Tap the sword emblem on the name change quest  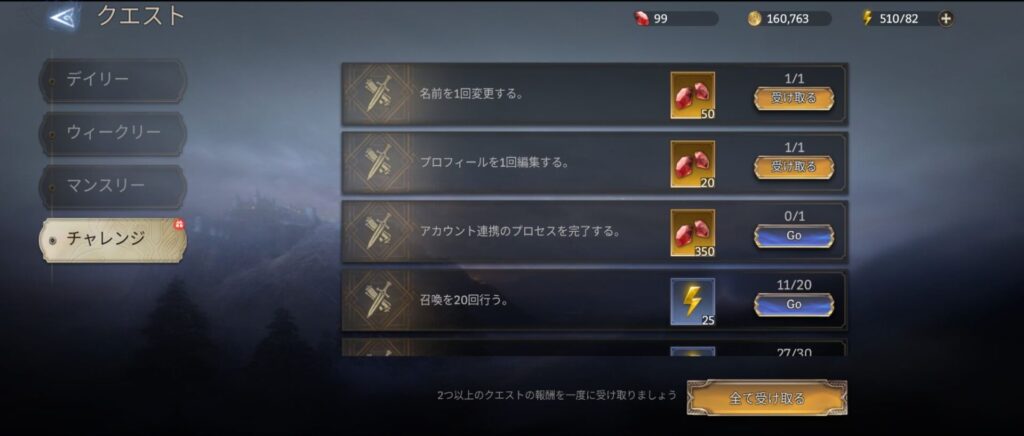377,94
